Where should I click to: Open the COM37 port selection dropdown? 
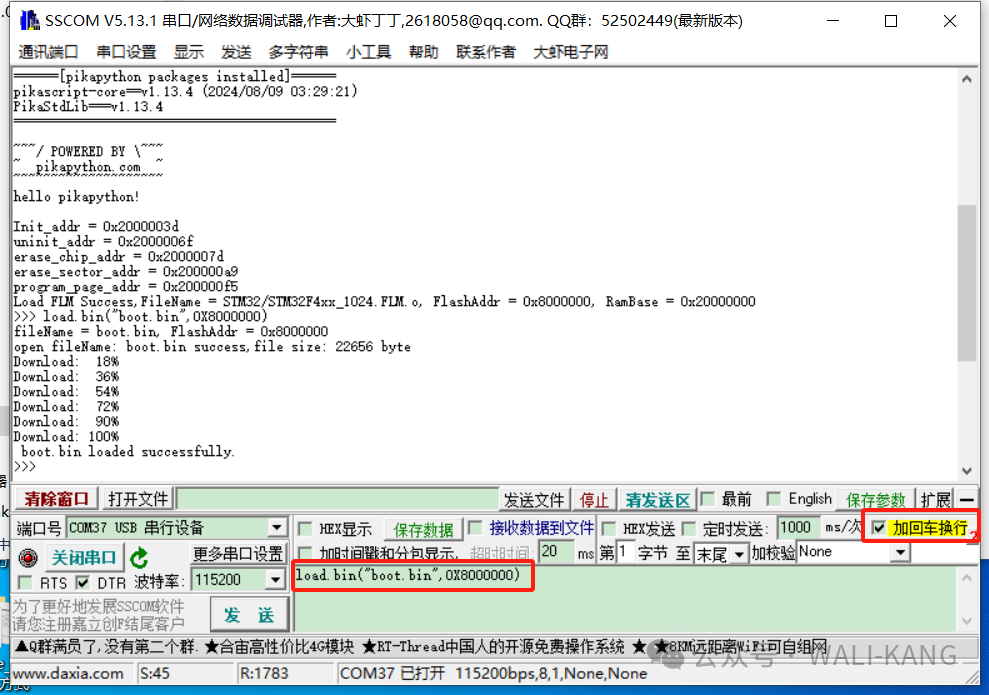[277, 527]
